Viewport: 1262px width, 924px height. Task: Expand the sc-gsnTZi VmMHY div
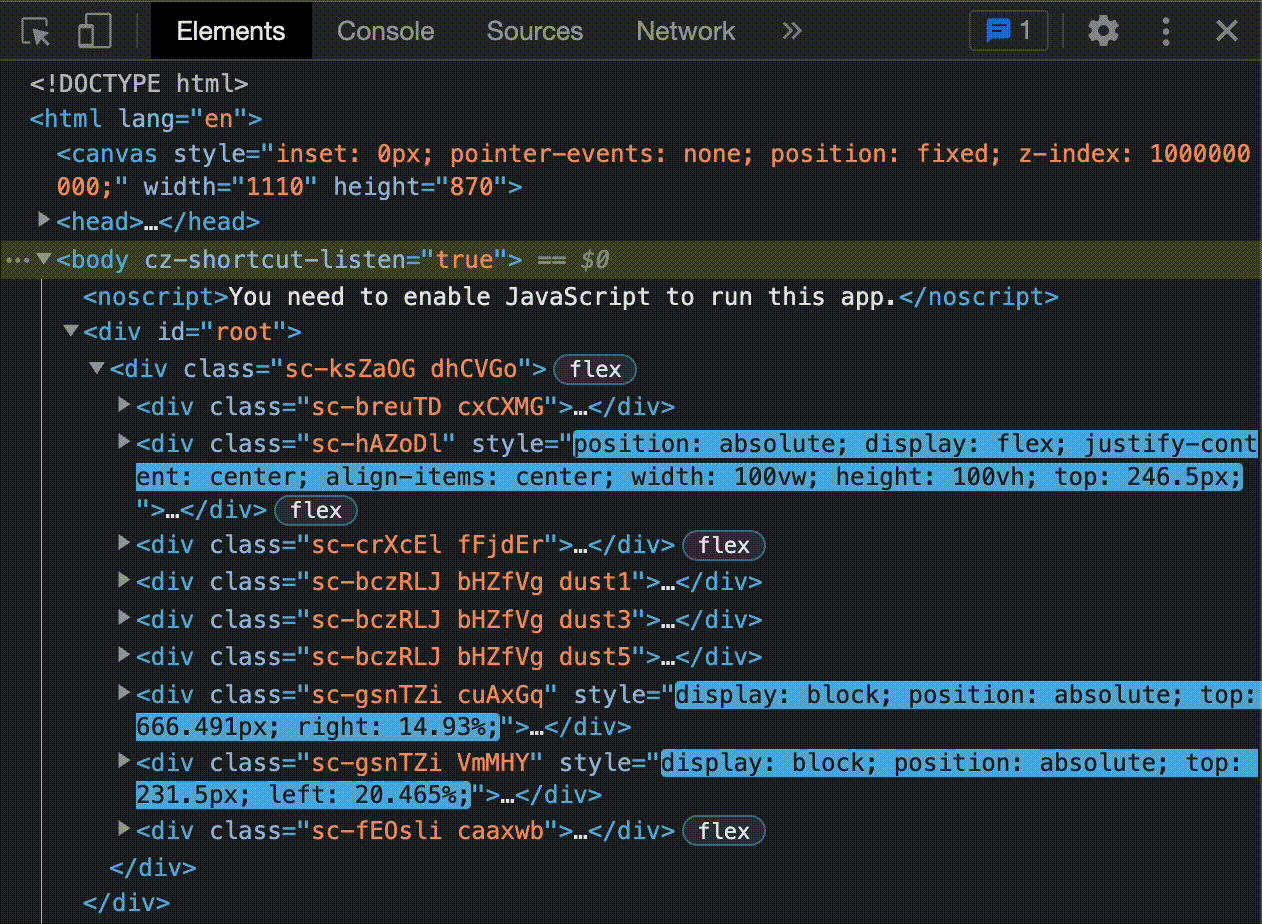(x=124, y=759)
